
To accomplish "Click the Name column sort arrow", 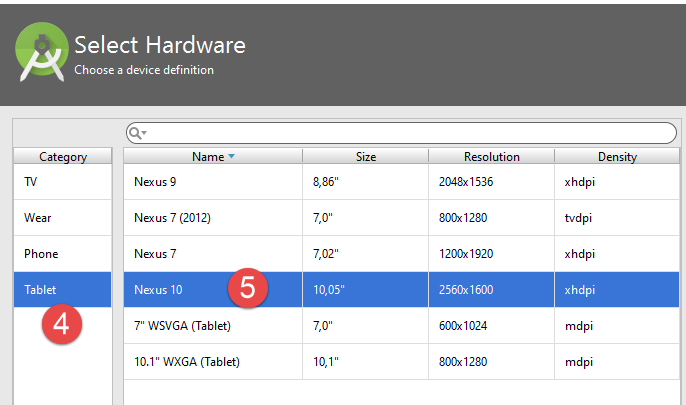I will pos(232,157).
